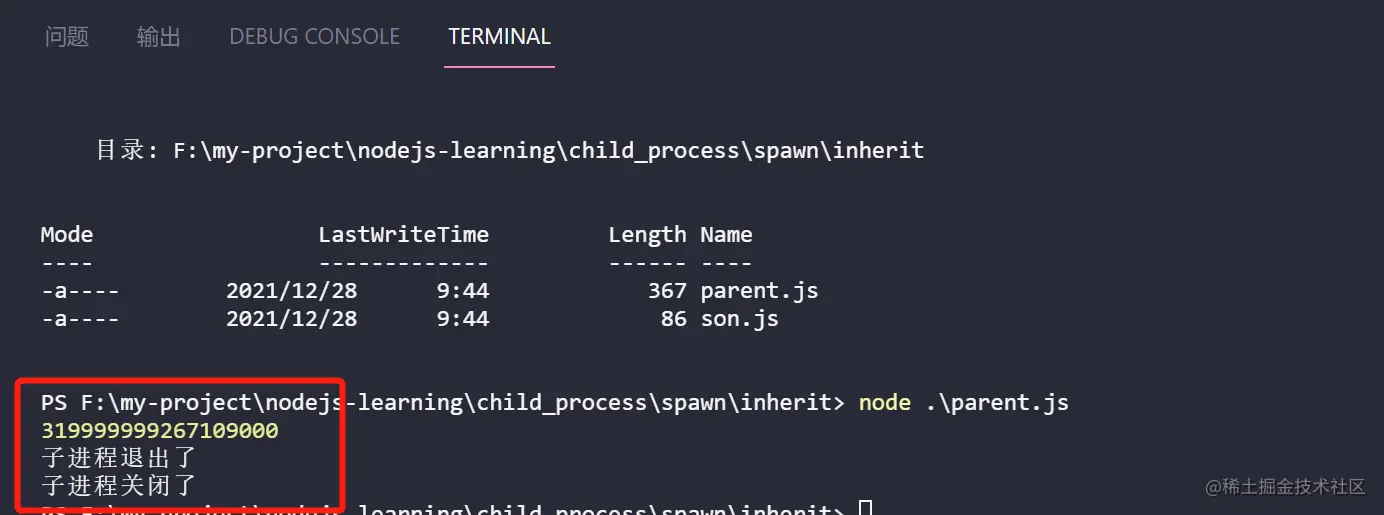Switch to the 输出 tab
Viewport: 1384px width, 515px height.
tap(159, 37)
